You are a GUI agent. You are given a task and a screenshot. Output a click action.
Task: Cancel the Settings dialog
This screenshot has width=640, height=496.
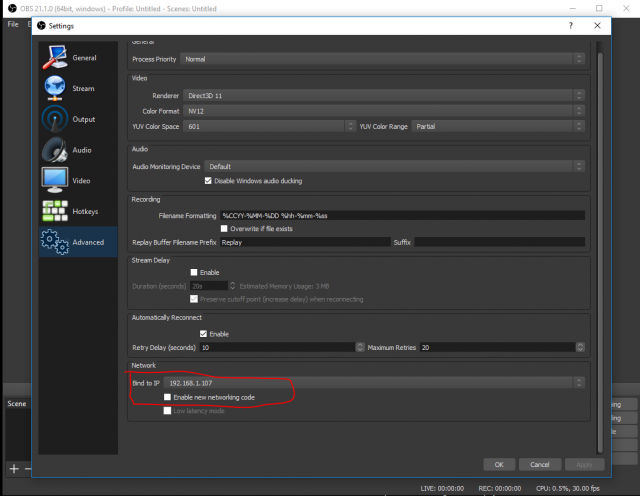(x=539, y=464)
